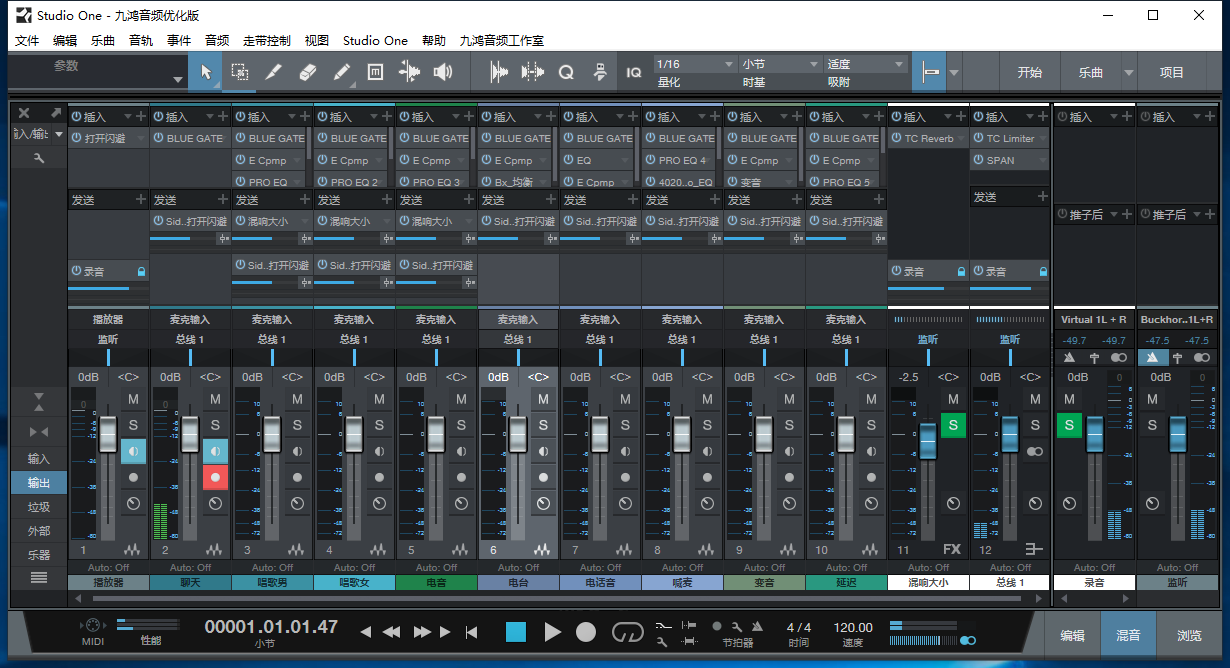Toggle record arm on channel 2 聊天
This screenshot has height=668, width=1230.
pos(215,477)
